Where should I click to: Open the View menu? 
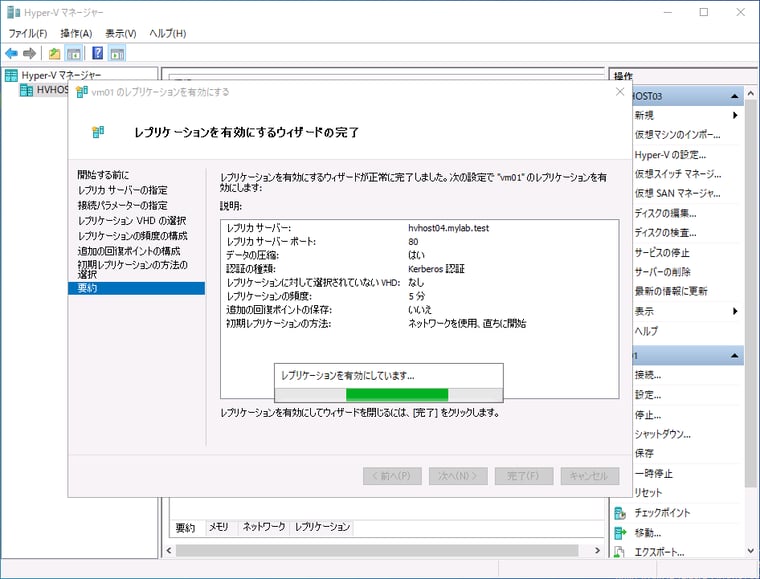click(x=121, y=33)
